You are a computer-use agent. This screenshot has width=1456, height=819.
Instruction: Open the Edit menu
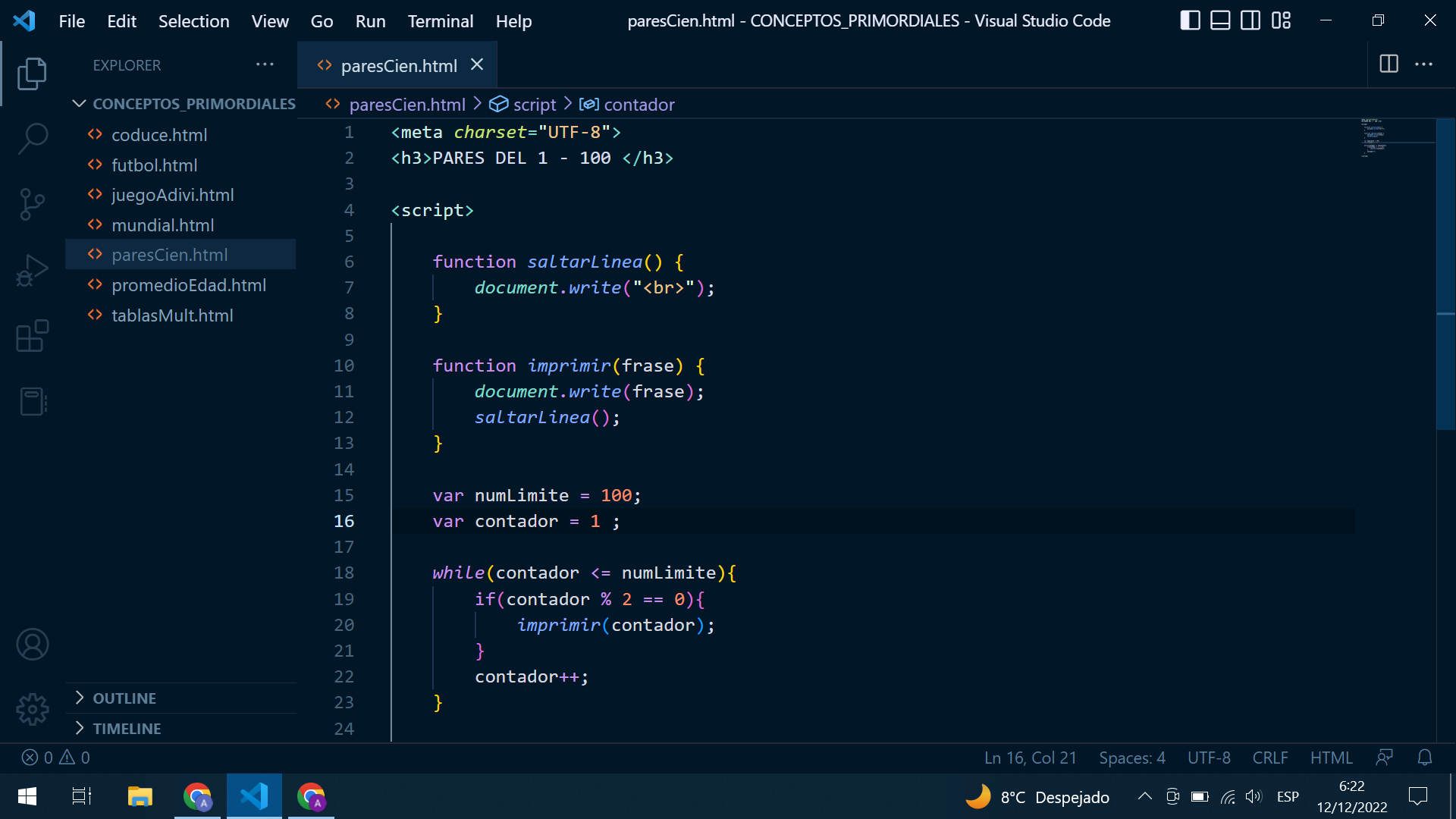[121, 21]
